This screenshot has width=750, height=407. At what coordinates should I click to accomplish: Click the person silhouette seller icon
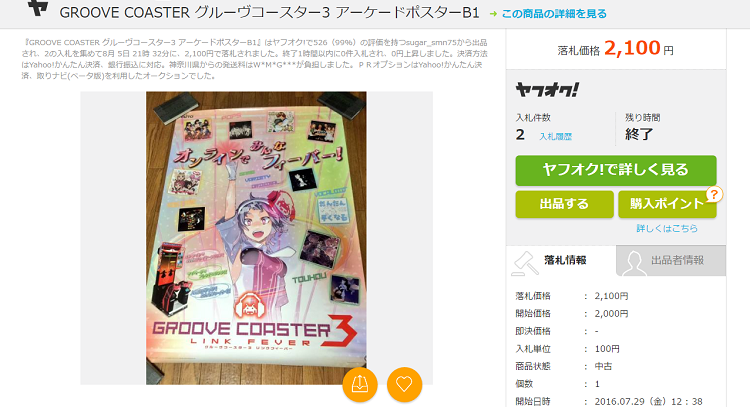(x=633, y=264)
